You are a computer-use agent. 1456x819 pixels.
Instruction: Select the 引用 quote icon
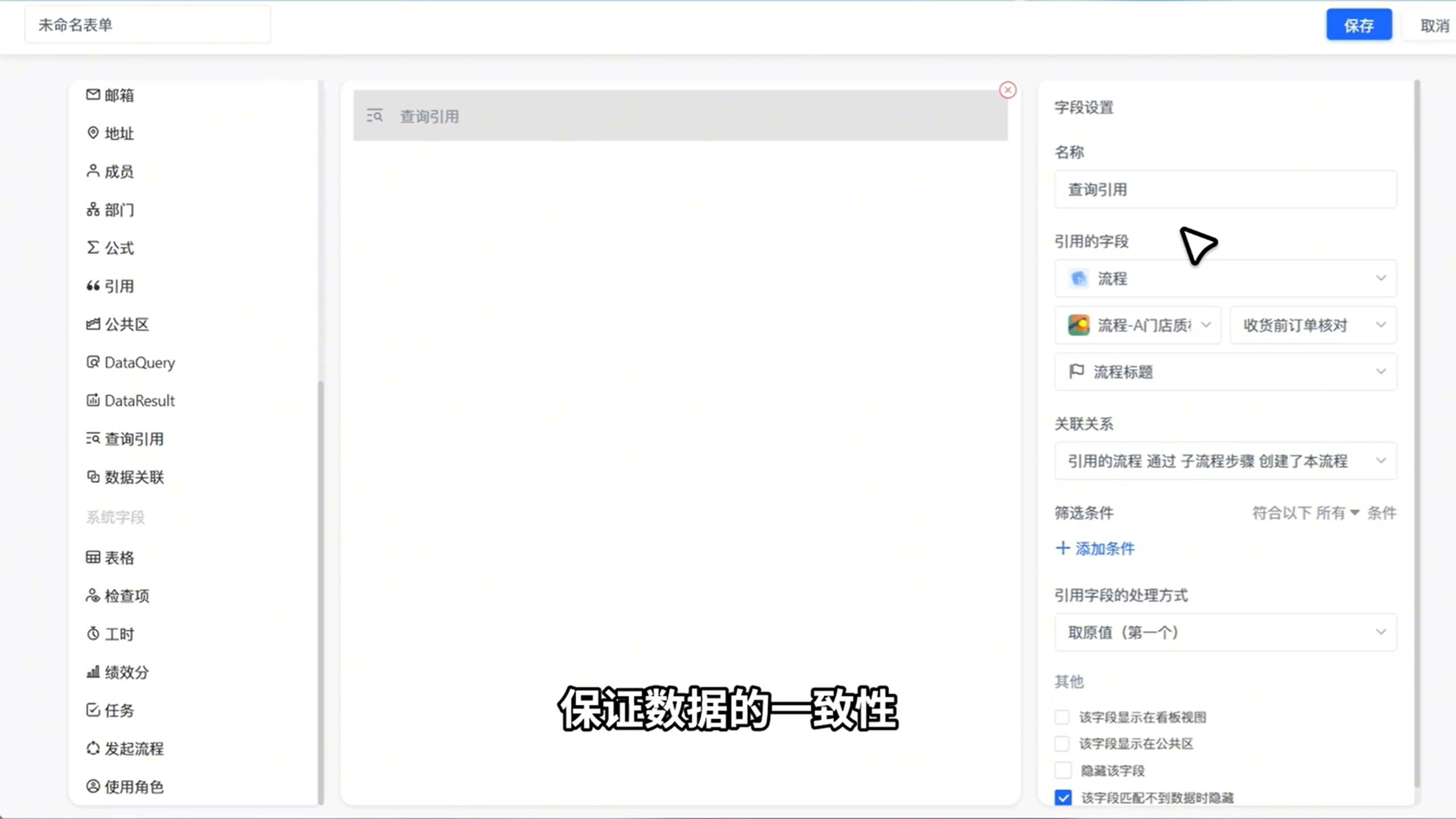[93, 286]
